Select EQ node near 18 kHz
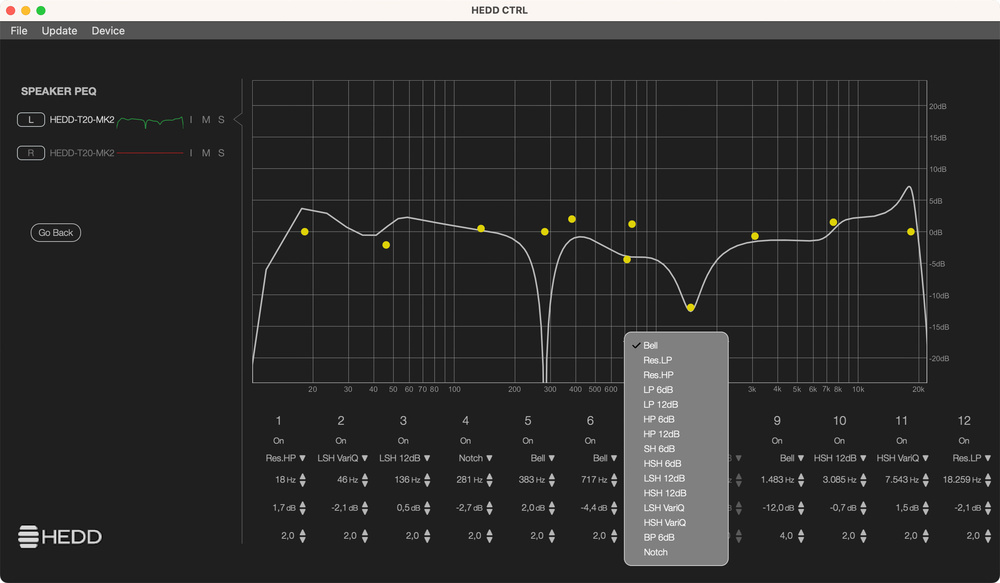 911,232
